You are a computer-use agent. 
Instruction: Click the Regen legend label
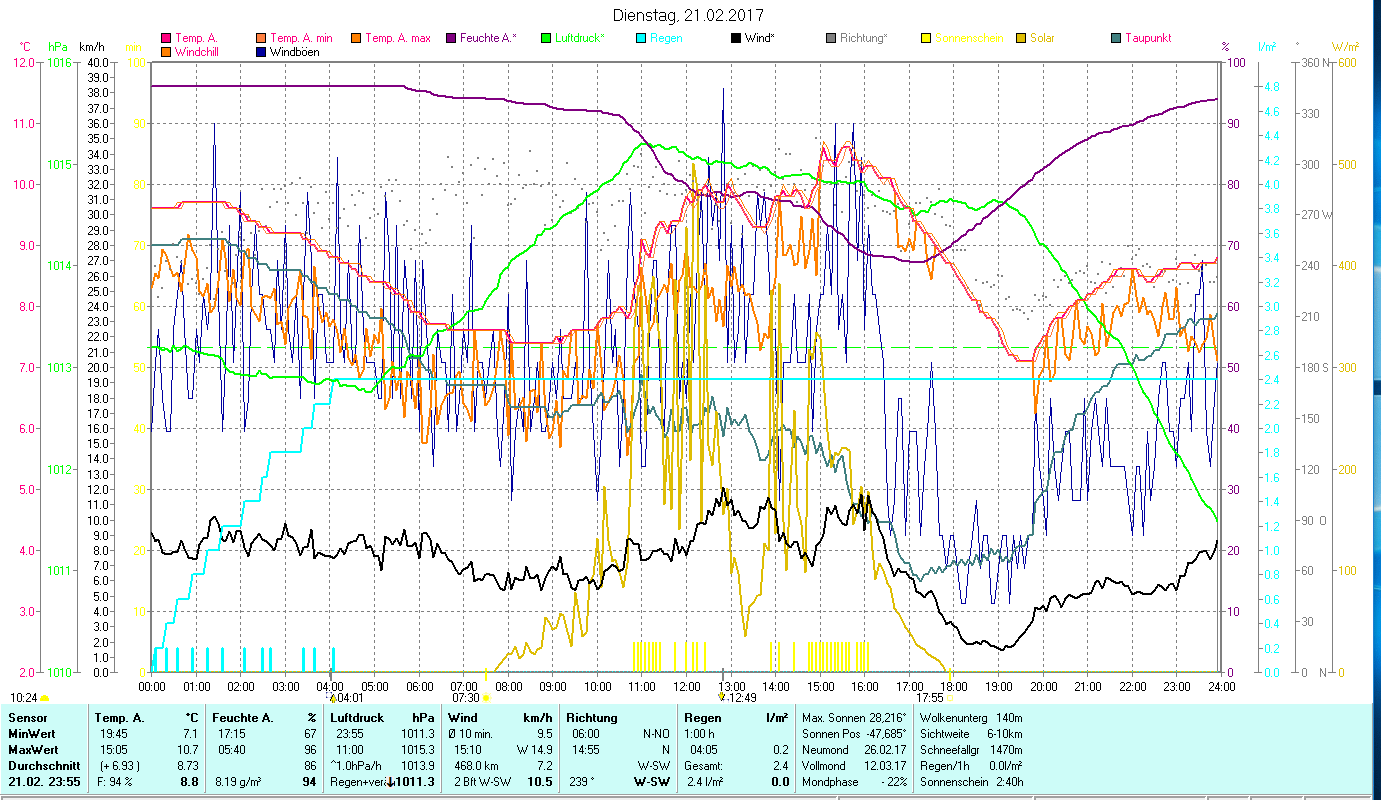(667, 38)
